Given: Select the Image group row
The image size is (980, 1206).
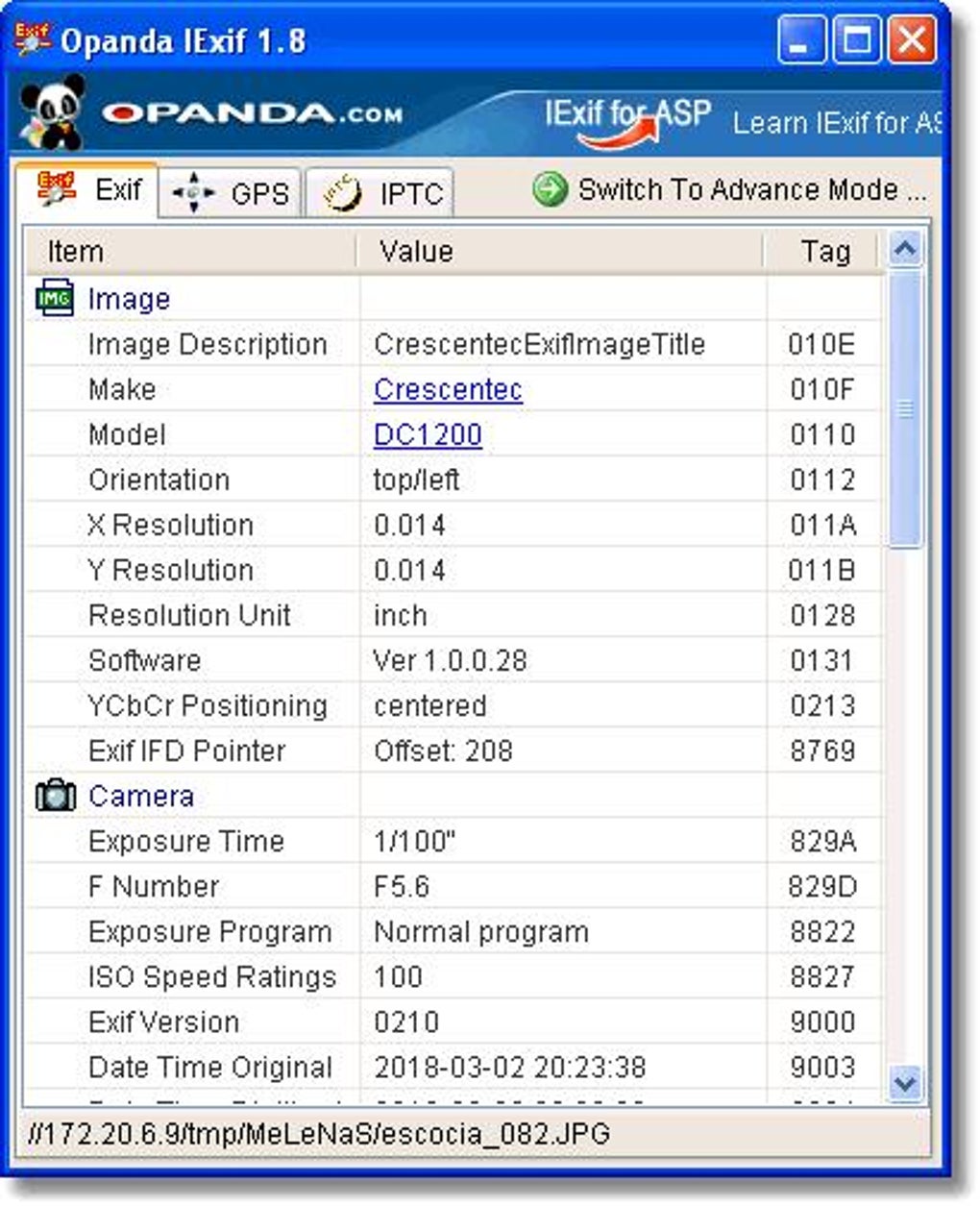Looking at the screenshot, I should pyautogui.click(x=453, y=299).
